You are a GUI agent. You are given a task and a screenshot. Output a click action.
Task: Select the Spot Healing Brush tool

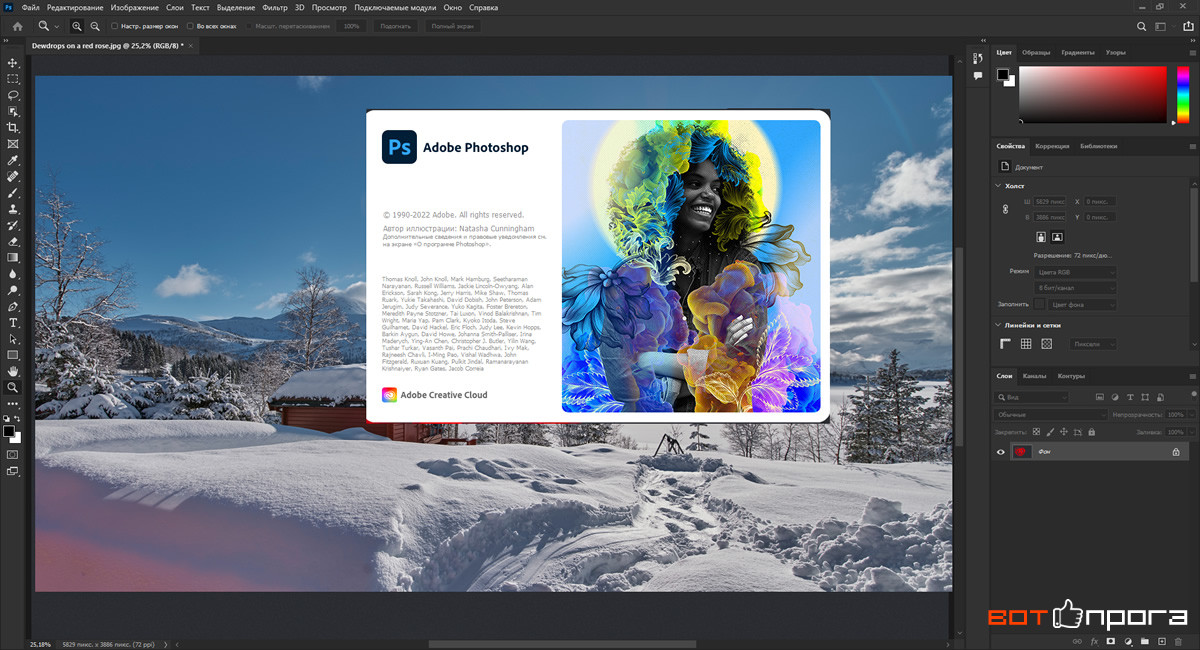click(13, 176)
